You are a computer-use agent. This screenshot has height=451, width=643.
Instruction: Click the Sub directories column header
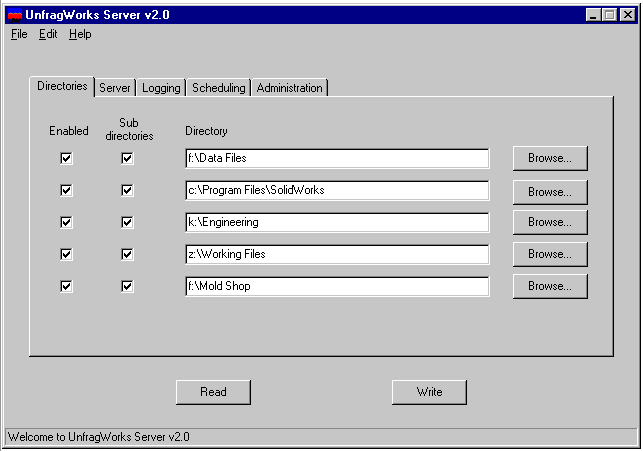point(129,129)
